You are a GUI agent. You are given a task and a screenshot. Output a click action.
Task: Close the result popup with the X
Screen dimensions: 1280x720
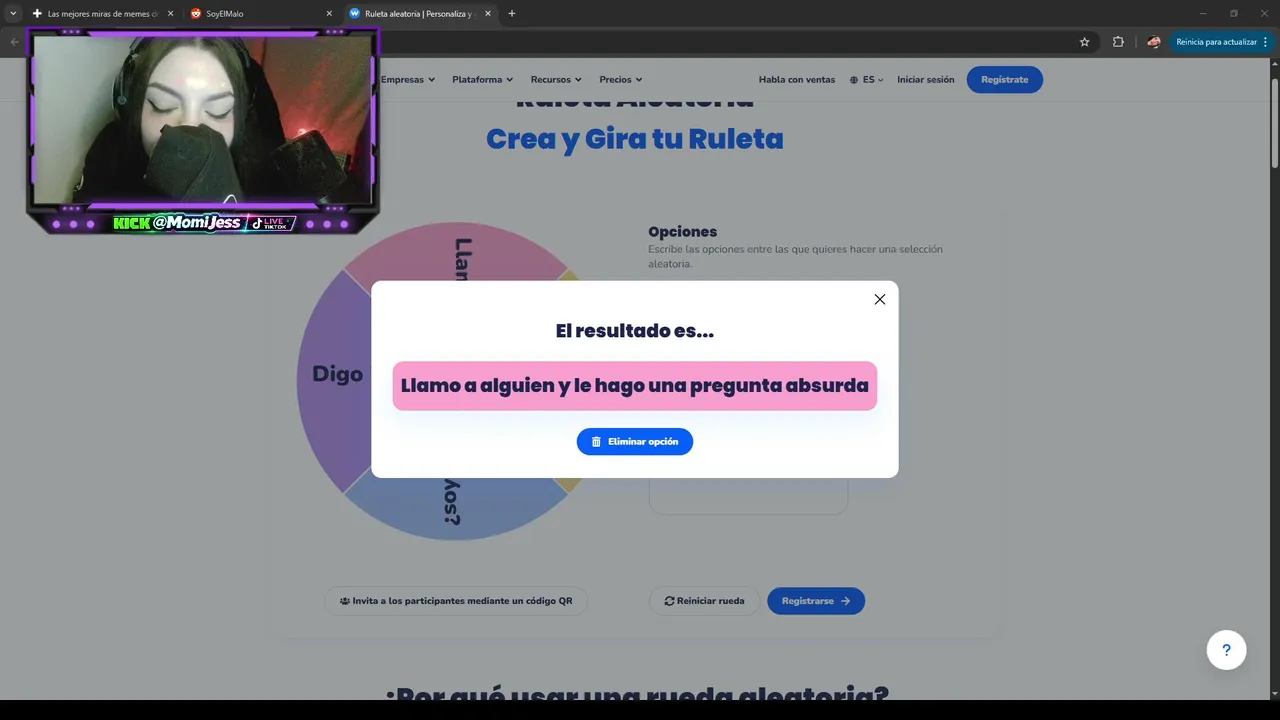pos(880,299)
